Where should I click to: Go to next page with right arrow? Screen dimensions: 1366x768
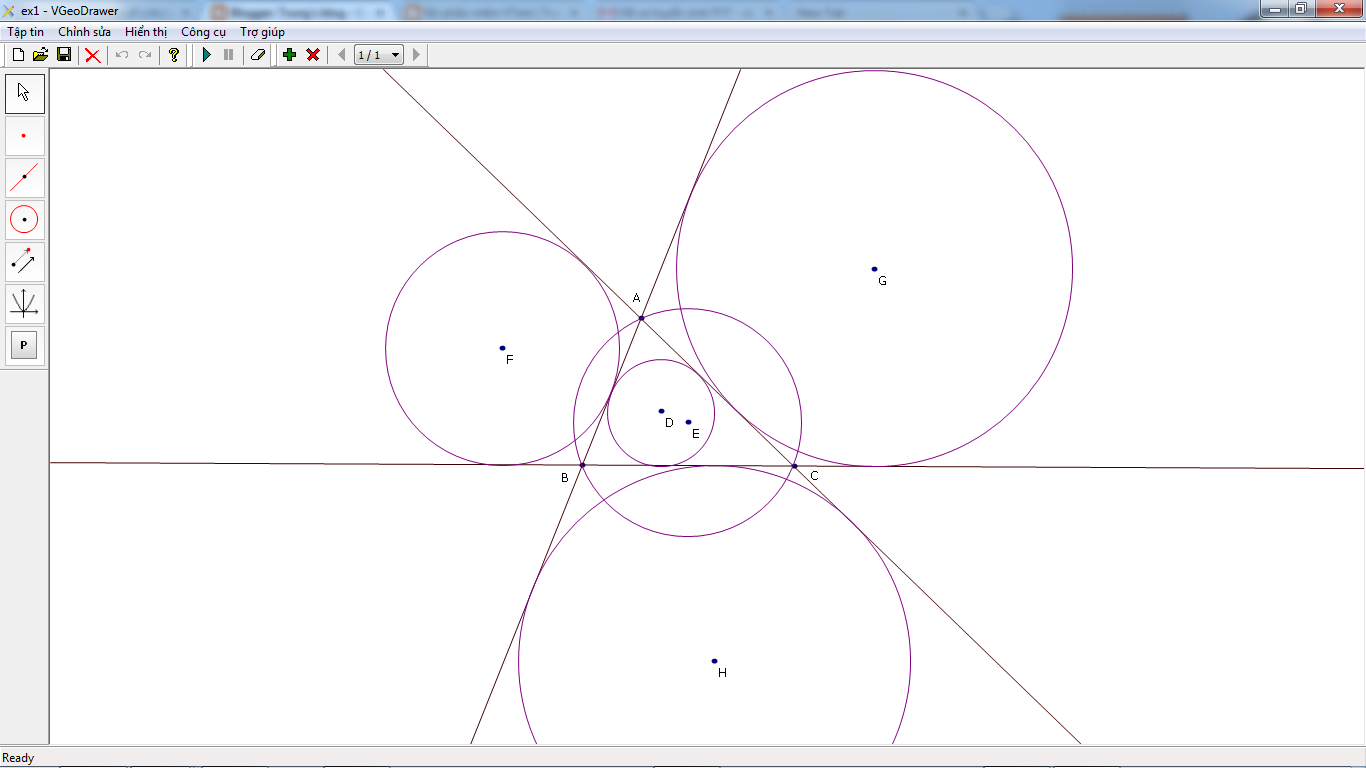click(416, 55)
